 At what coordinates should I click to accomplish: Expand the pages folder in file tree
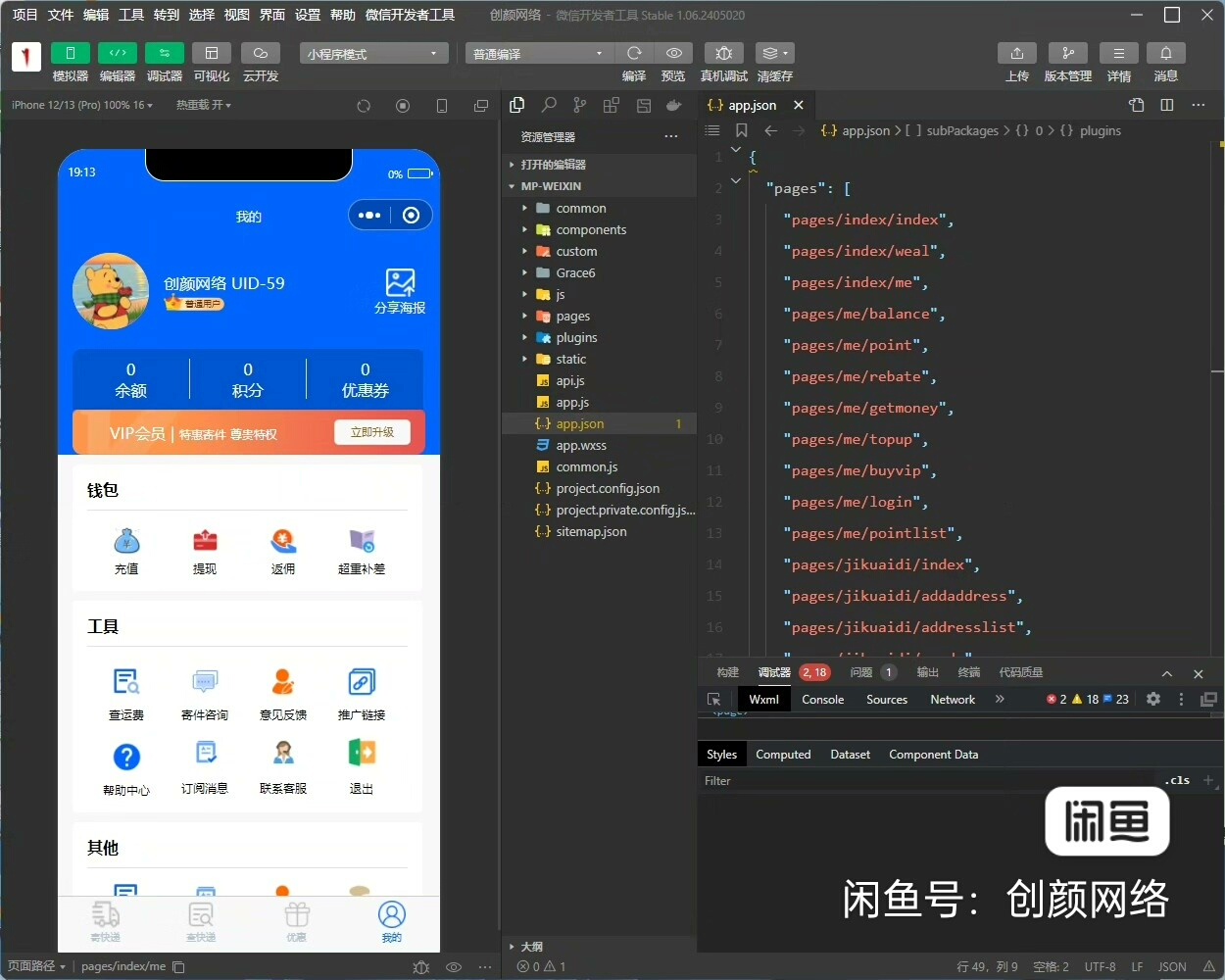click(x=572, y=317)
